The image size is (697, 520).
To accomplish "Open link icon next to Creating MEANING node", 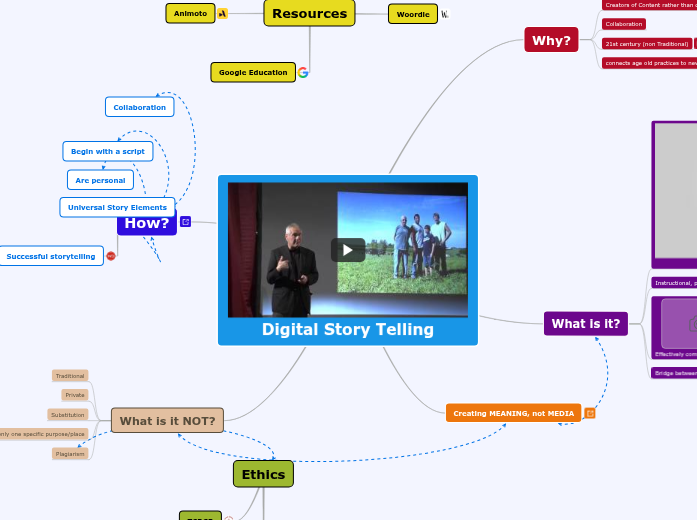I will [x=590, y=413].
